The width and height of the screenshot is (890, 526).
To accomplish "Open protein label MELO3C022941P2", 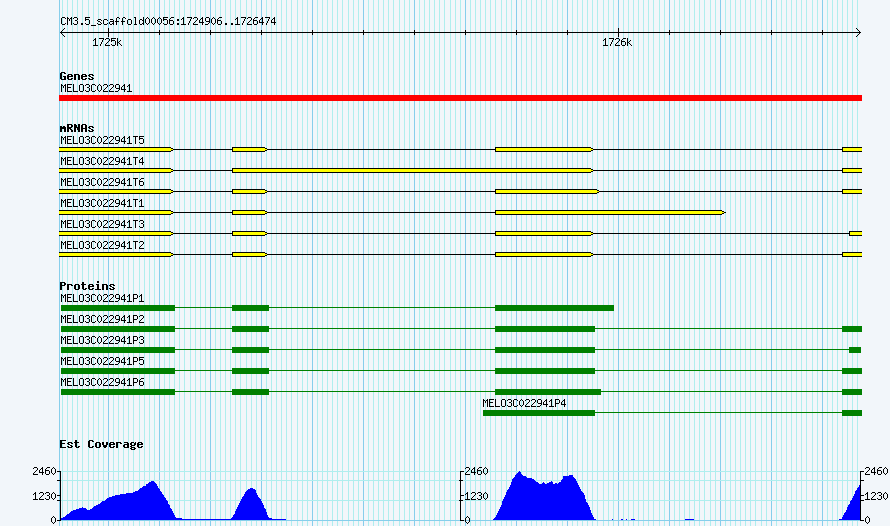I will pos(102,319).
